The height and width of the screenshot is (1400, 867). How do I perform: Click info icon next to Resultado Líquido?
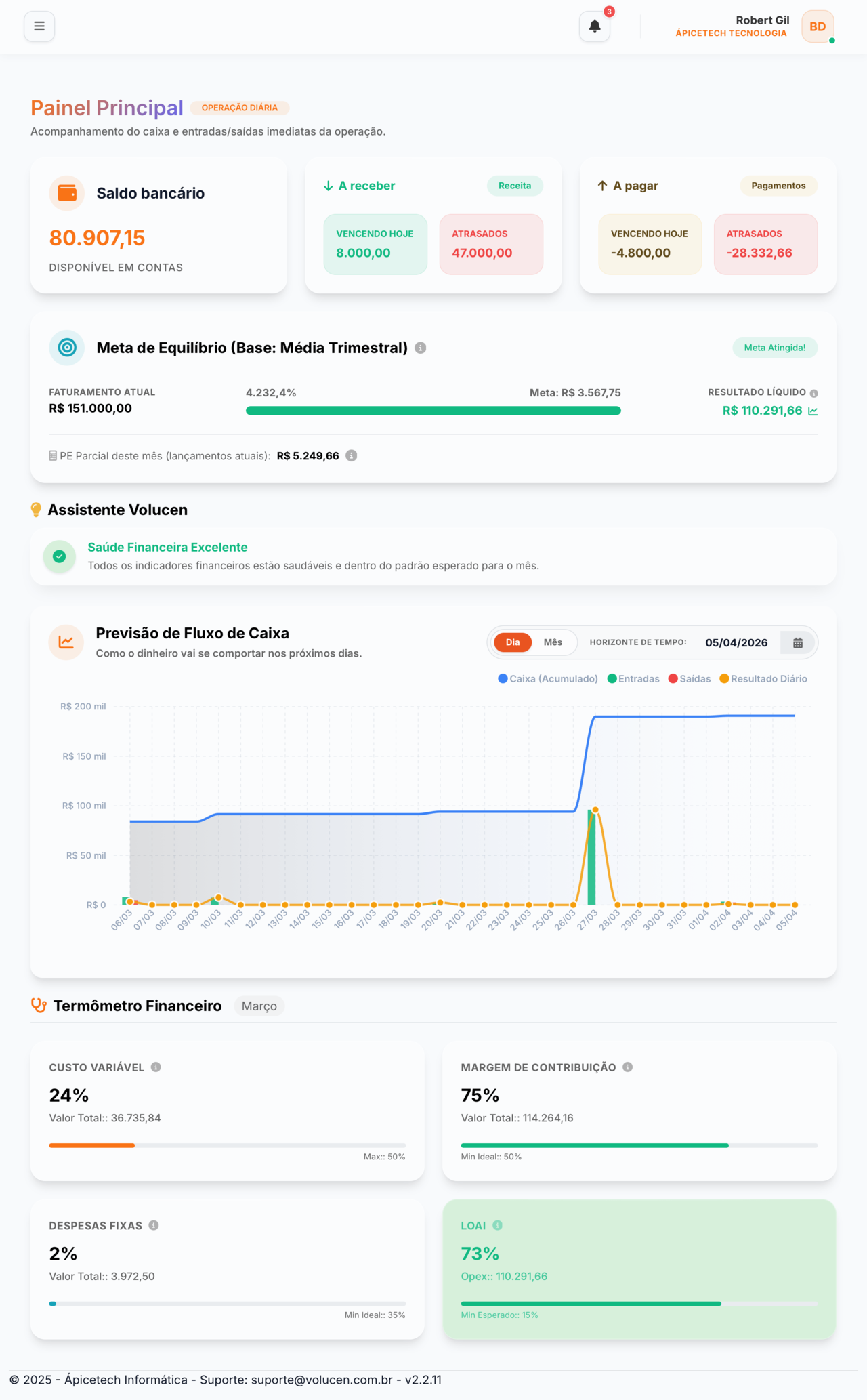pyautogui.click(x=814, y=393)
